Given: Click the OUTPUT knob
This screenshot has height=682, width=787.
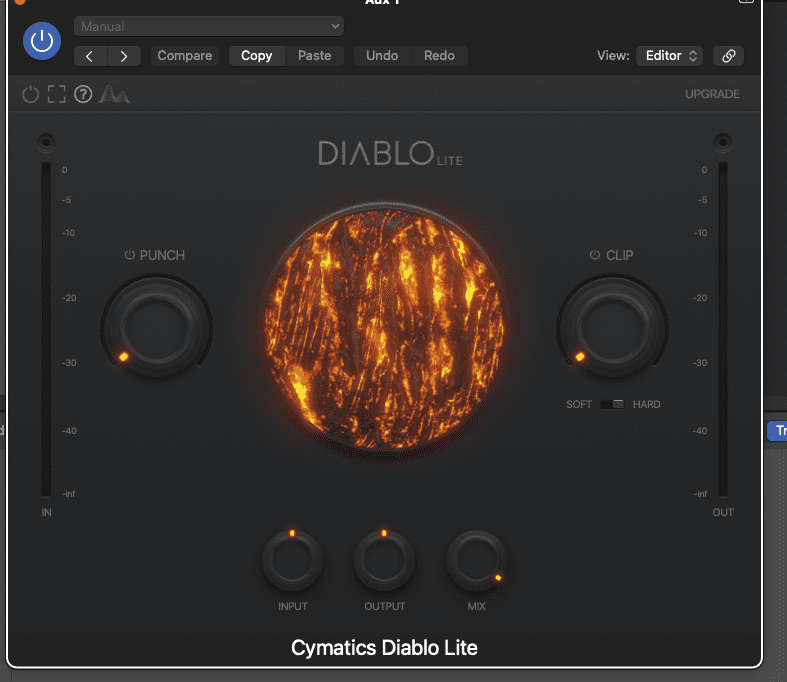Looking at the screenshot, I should (x=384, y=561).
